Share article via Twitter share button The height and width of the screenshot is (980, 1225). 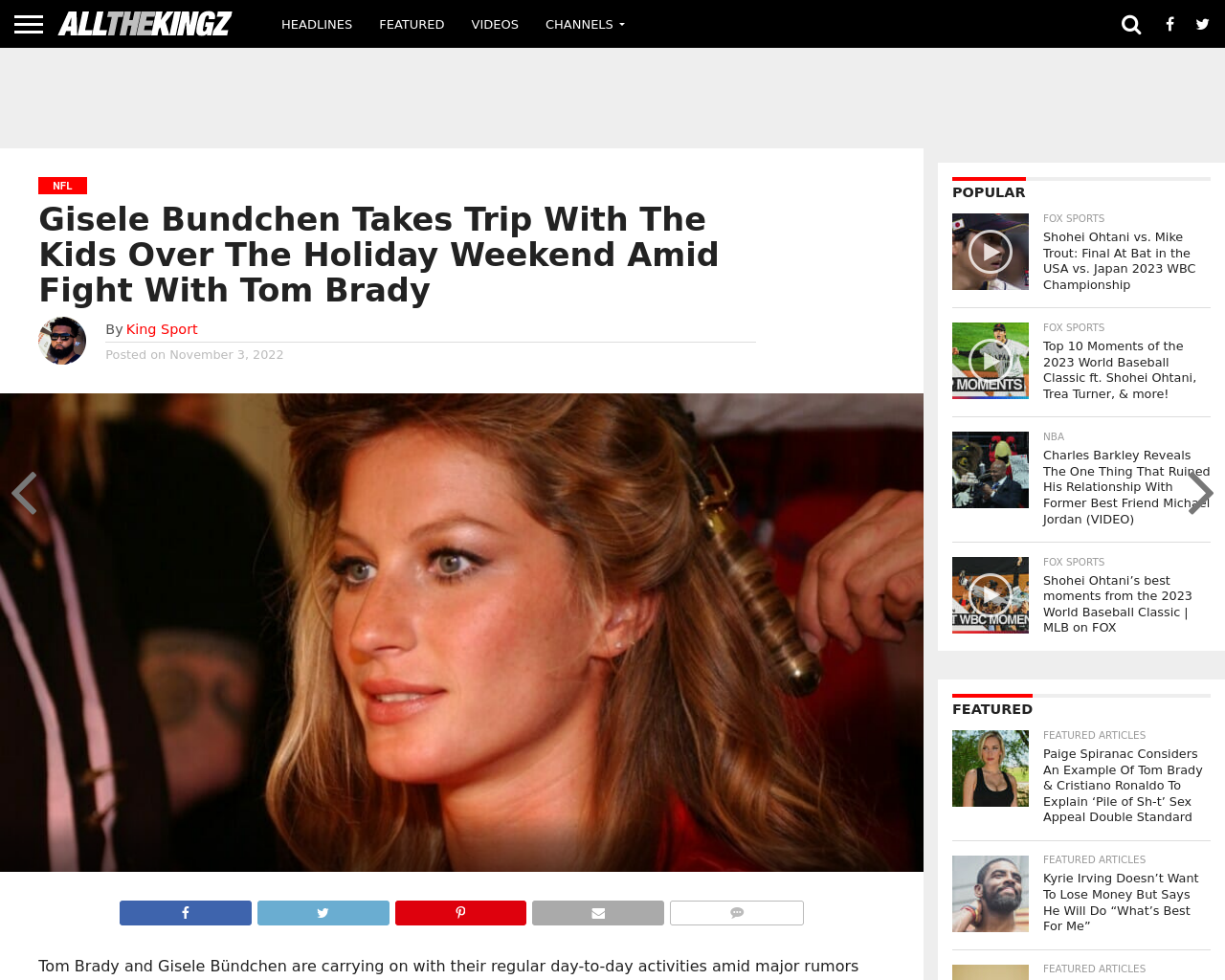323,913
